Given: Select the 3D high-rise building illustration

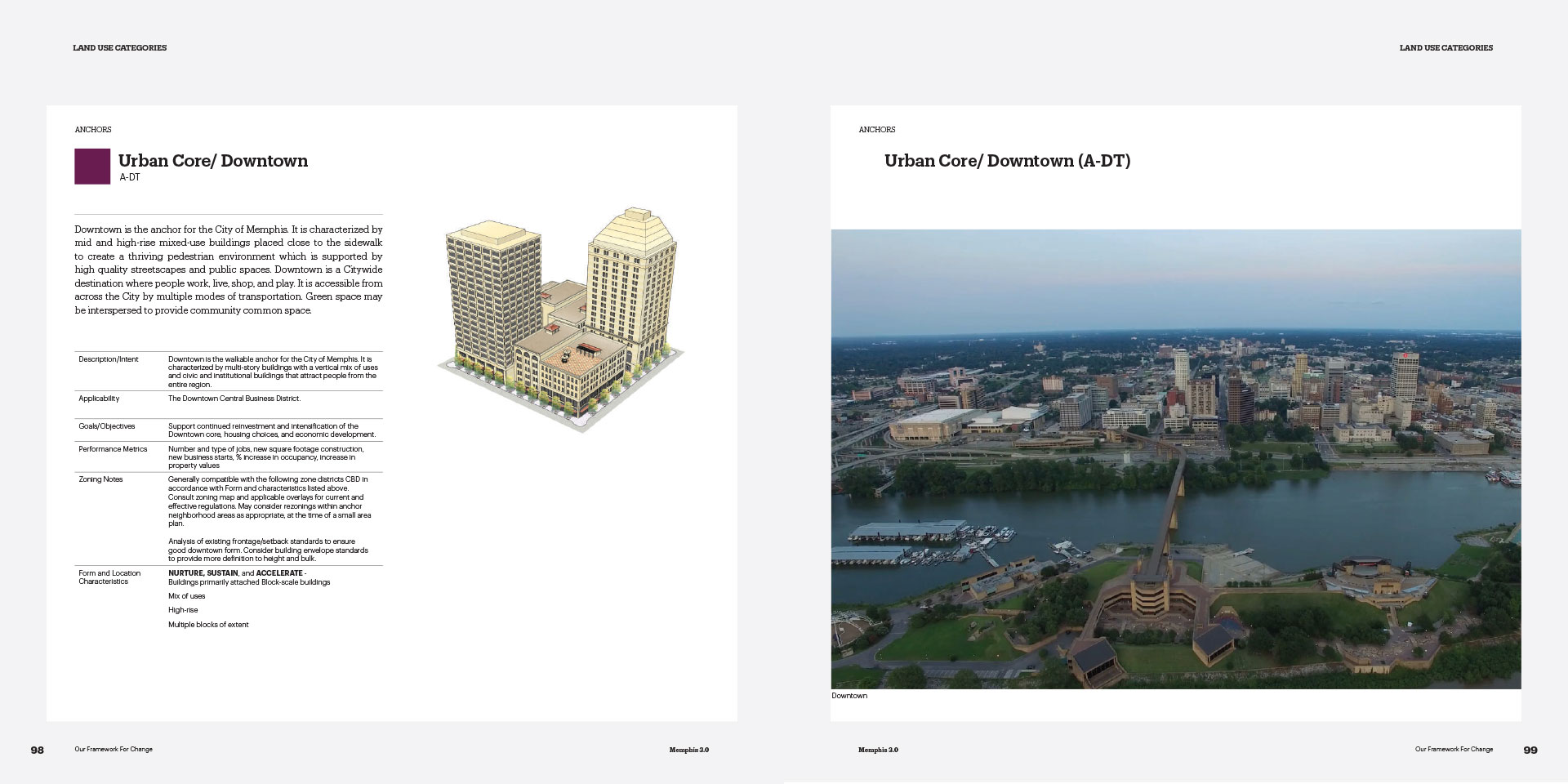Looking at the screenshot, I should (561, 318).
